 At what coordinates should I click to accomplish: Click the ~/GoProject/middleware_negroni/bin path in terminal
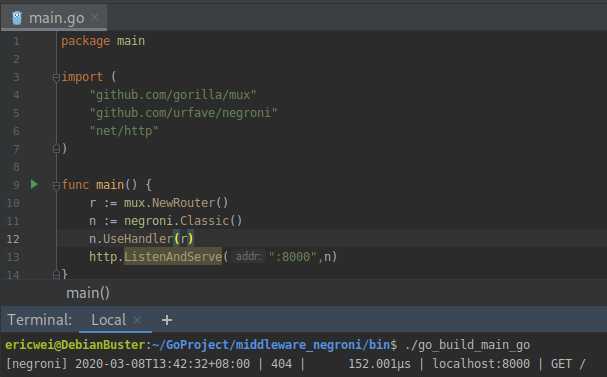point(271,344)
